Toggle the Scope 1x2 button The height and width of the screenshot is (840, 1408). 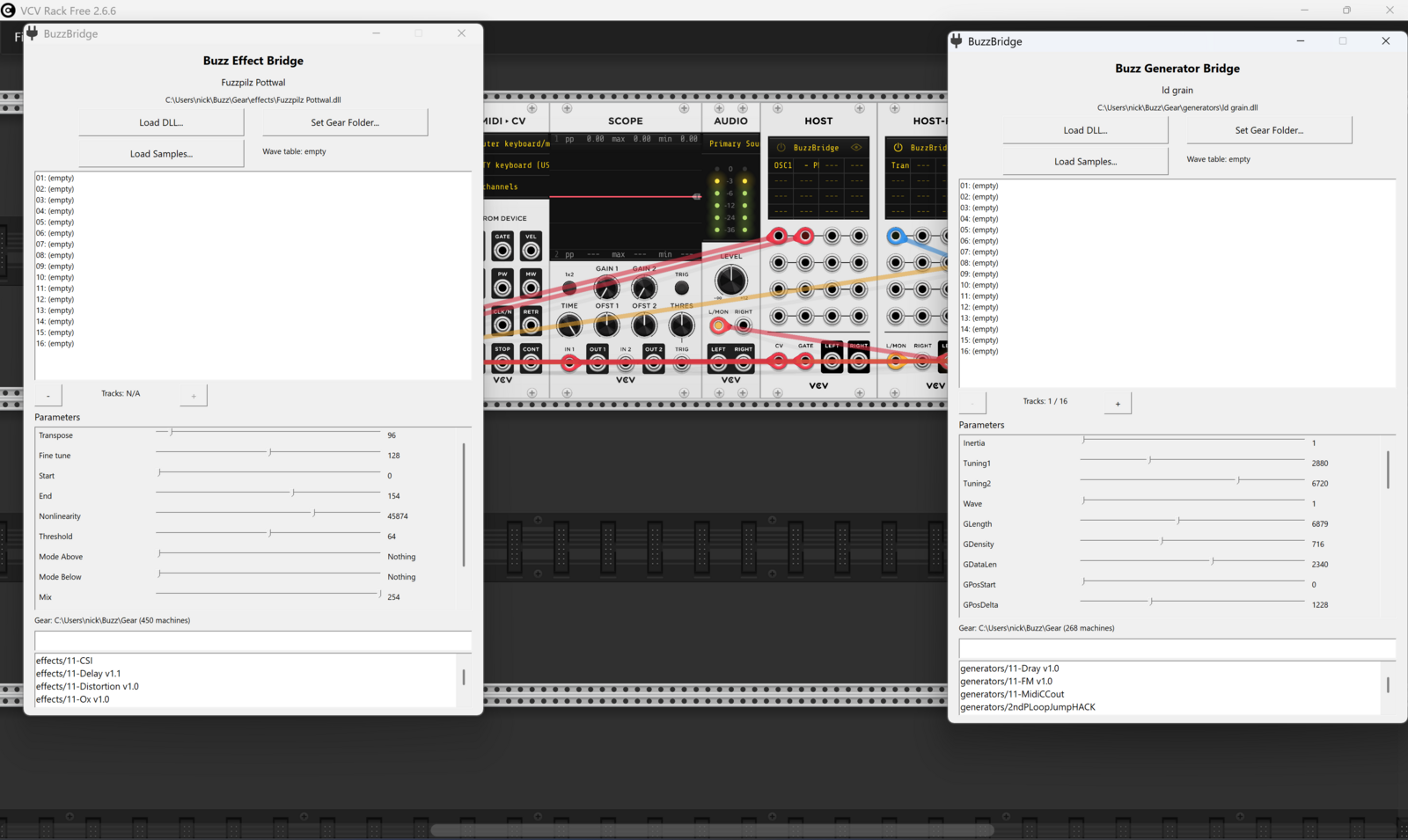click(x=569, y=289)
